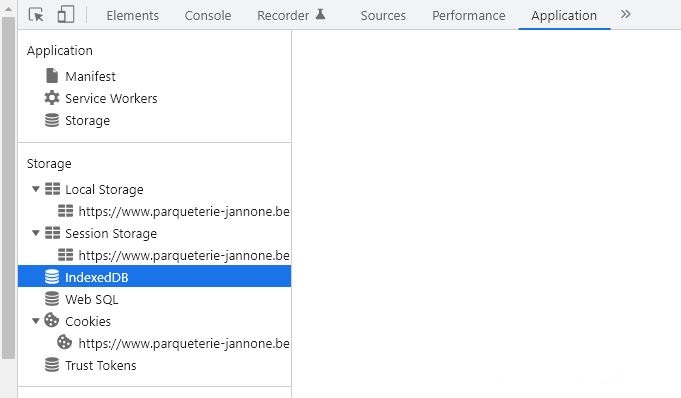This screenshot has height=398, width=681.
Task: Toggle the device toolbar icon
Action: pyautogui.click(x=66, y=14)
